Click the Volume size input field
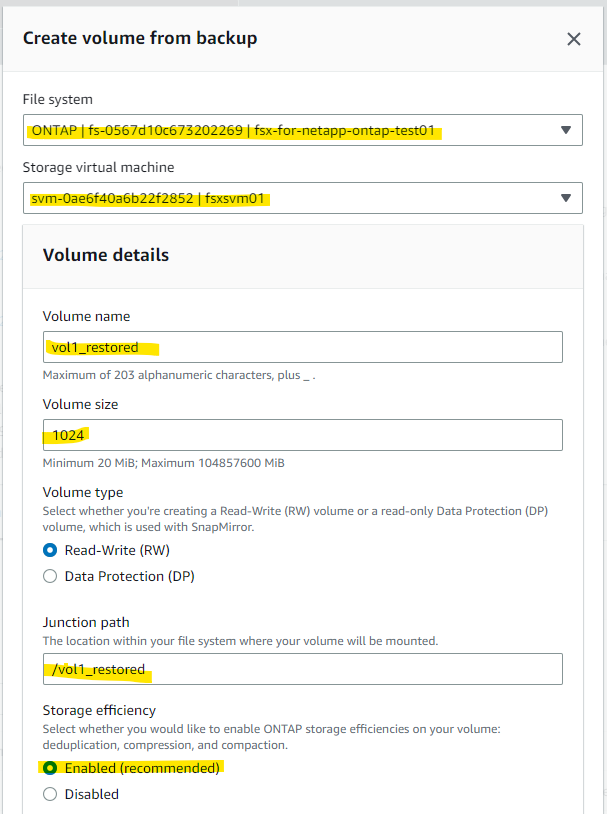 point(303,435)
